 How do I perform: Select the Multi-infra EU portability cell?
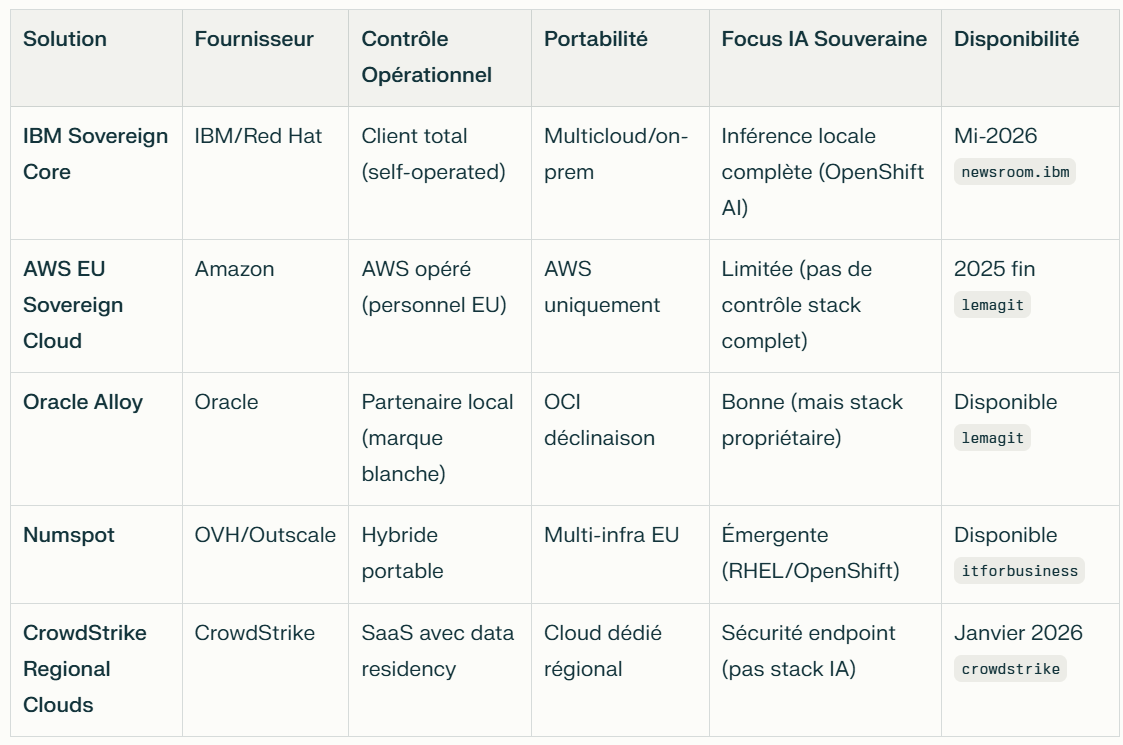(611, 535)
